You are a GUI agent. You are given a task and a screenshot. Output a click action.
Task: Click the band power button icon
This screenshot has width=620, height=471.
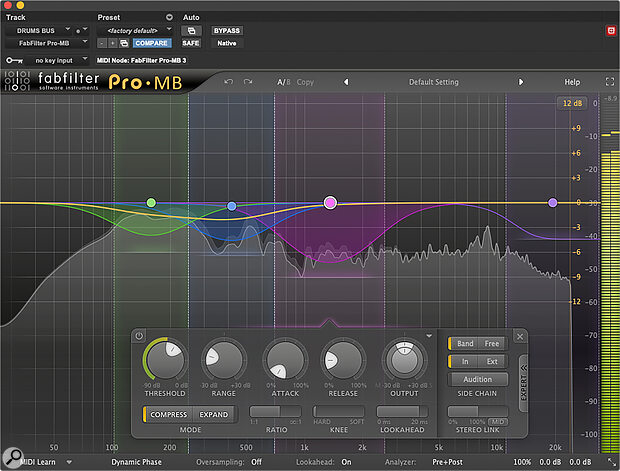tap(139, 336)
